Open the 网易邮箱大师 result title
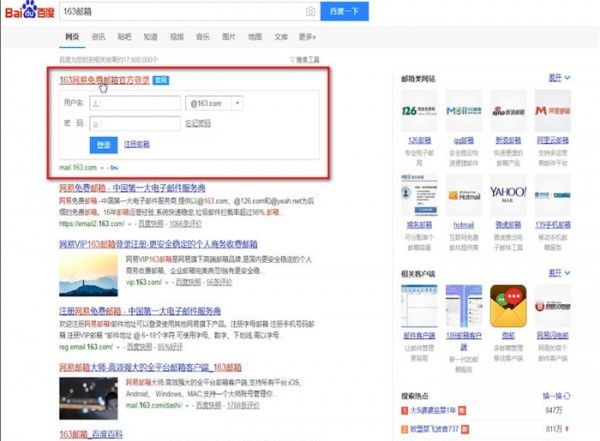600x441 pixels. point(150,368)
